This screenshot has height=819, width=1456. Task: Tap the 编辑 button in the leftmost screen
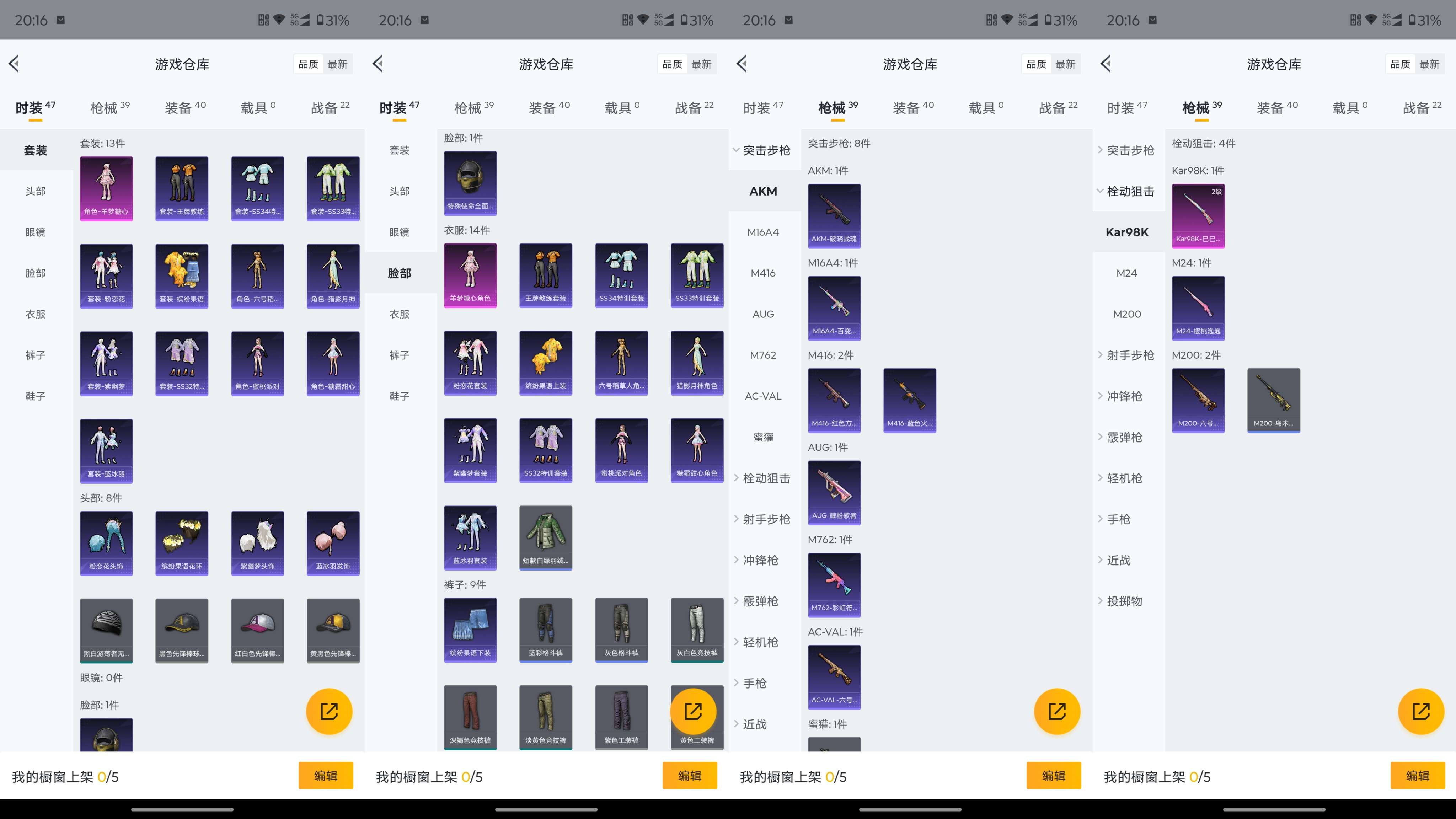pyautogui.click(x=326, y=776)
